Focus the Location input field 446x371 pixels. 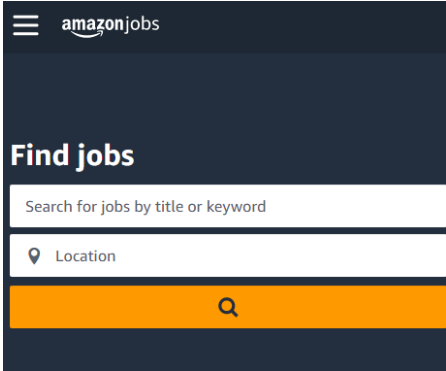(228, 256)
